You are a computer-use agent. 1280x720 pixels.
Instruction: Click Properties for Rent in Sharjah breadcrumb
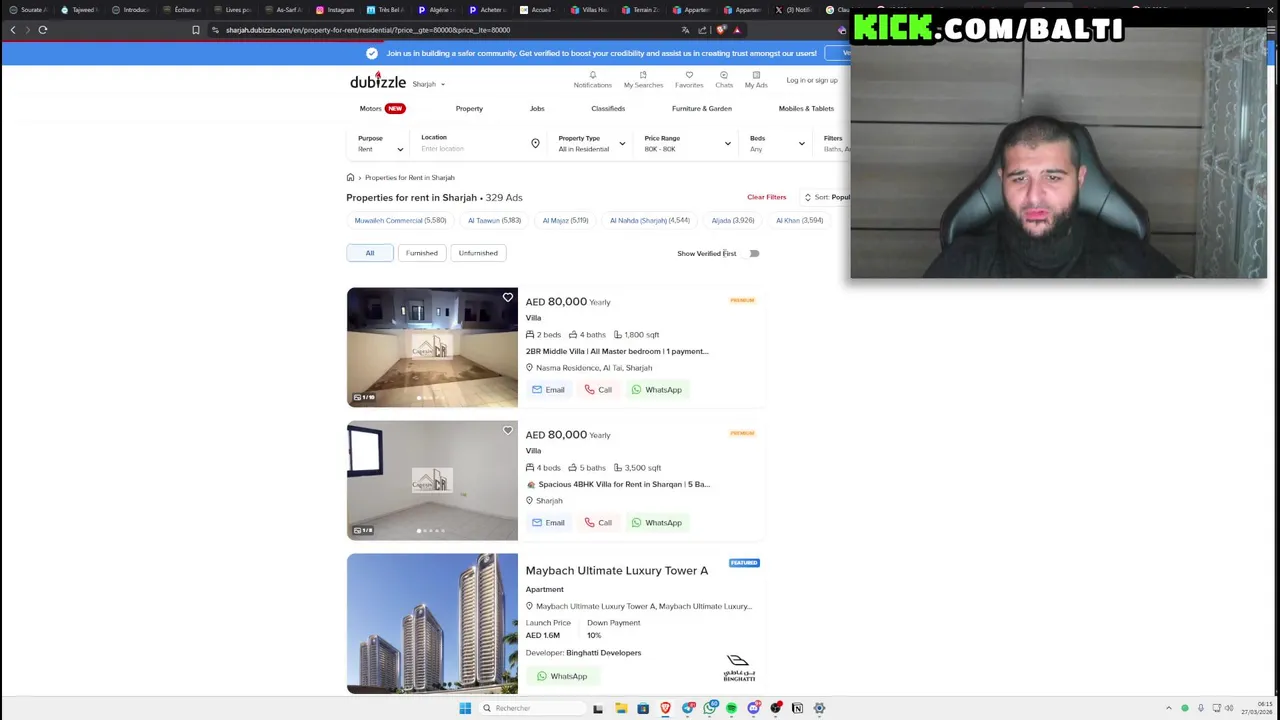click(410, 177)
